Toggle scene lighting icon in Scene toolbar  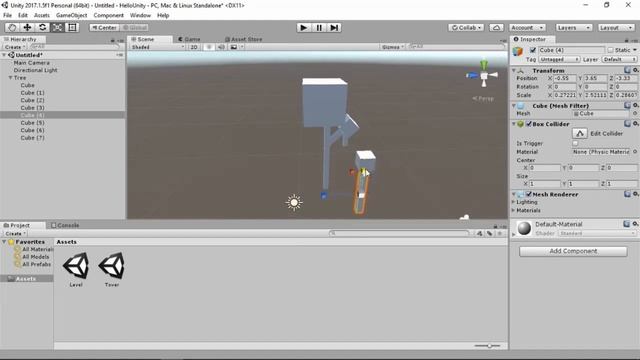pyautogui.click(x=209, y=47)
